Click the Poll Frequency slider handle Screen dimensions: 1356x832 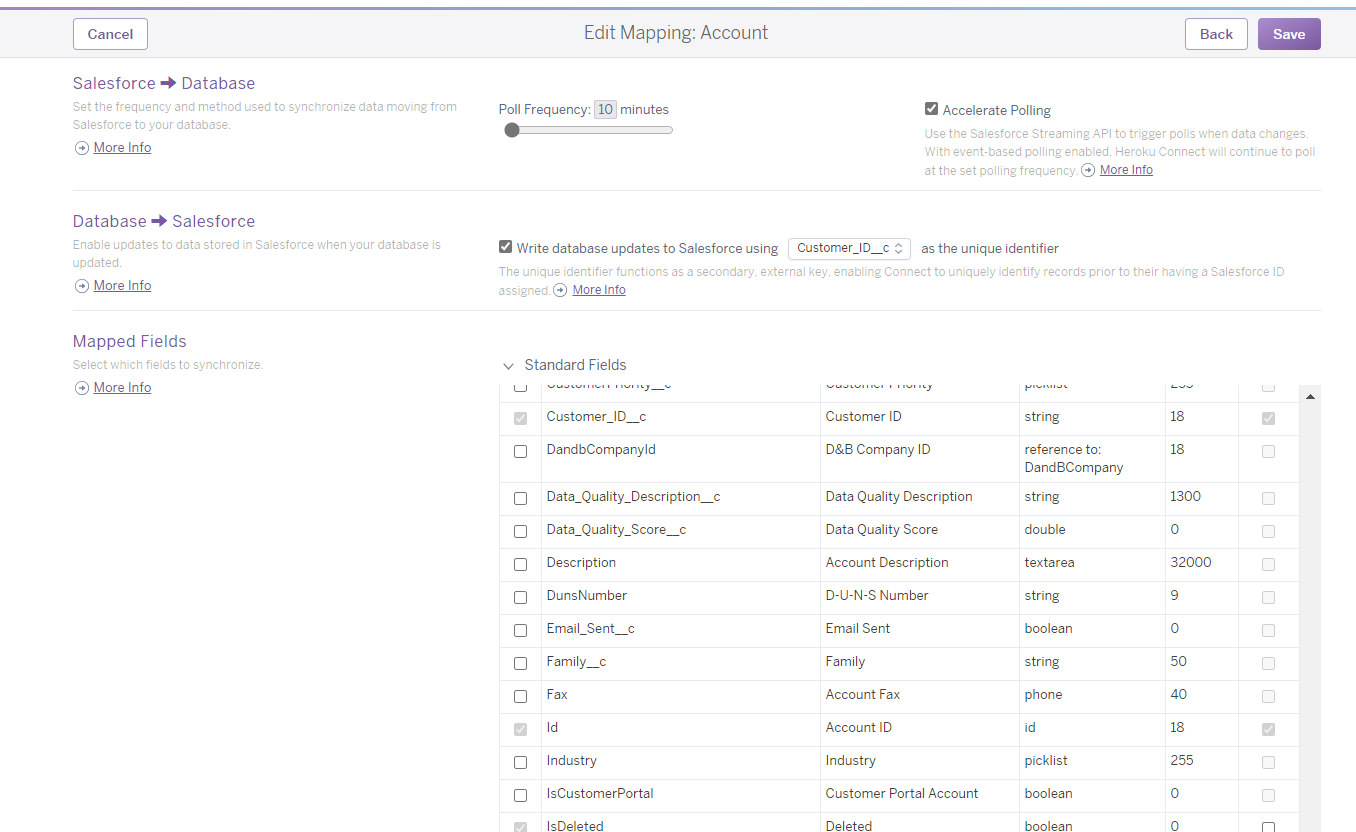point(512,130)
